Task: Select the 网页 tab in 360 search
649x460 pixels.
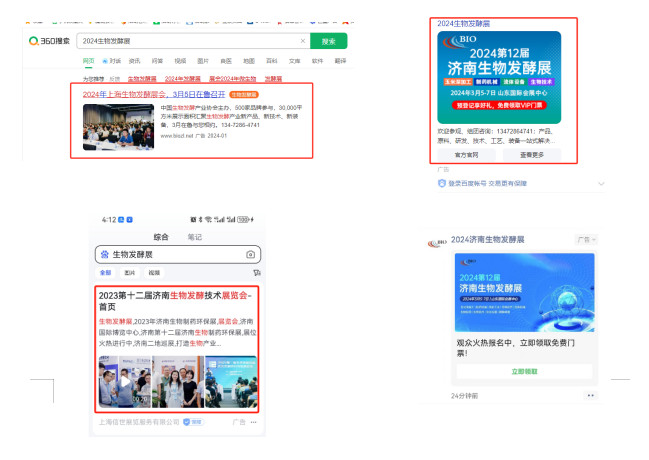Action: 89,61
